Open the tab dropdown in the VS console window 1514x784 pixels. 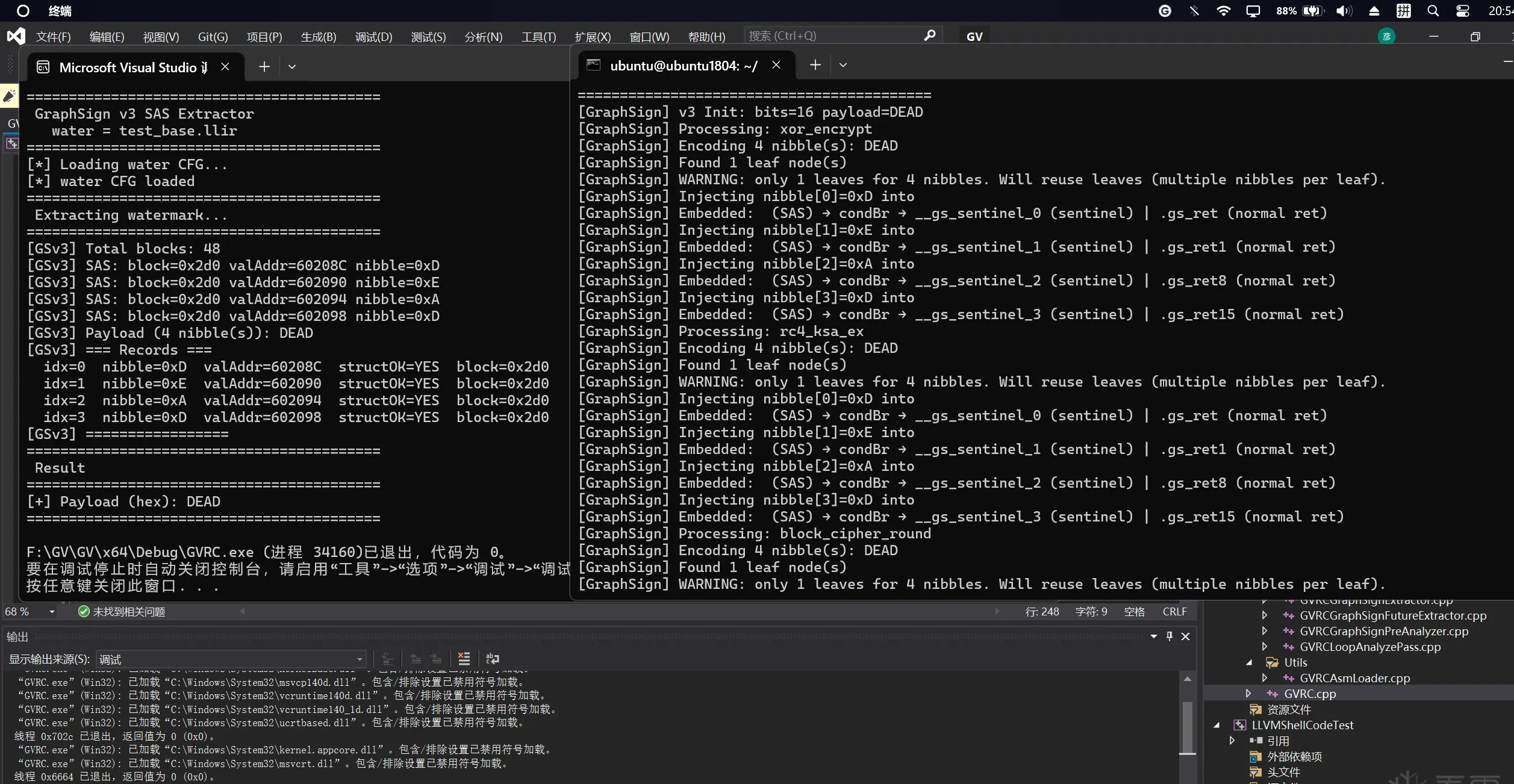click(x=292, y=67)
